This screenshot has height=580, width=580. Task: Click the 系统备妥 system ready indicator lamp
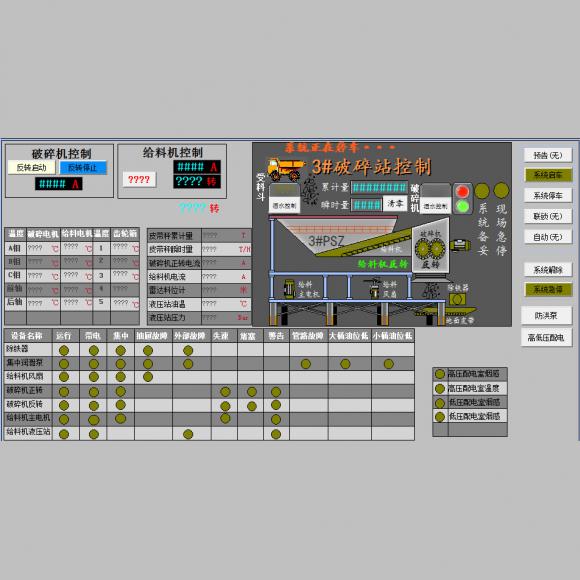(x=482, y=191)
